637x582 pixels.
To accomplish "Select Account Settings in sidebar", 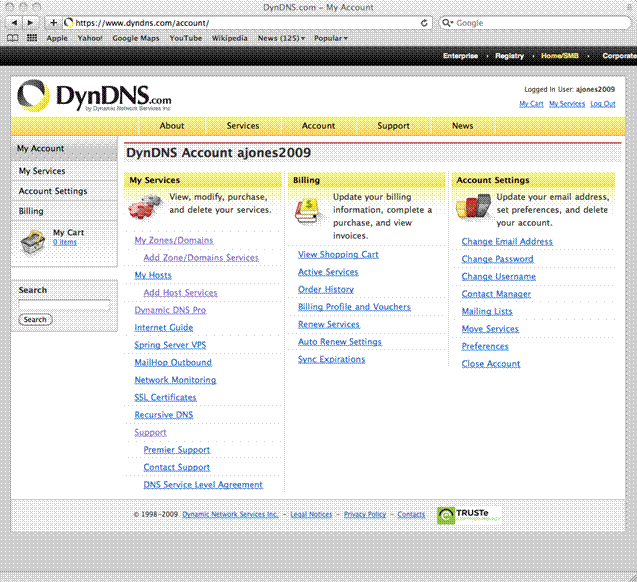I will tap(64, 191).
